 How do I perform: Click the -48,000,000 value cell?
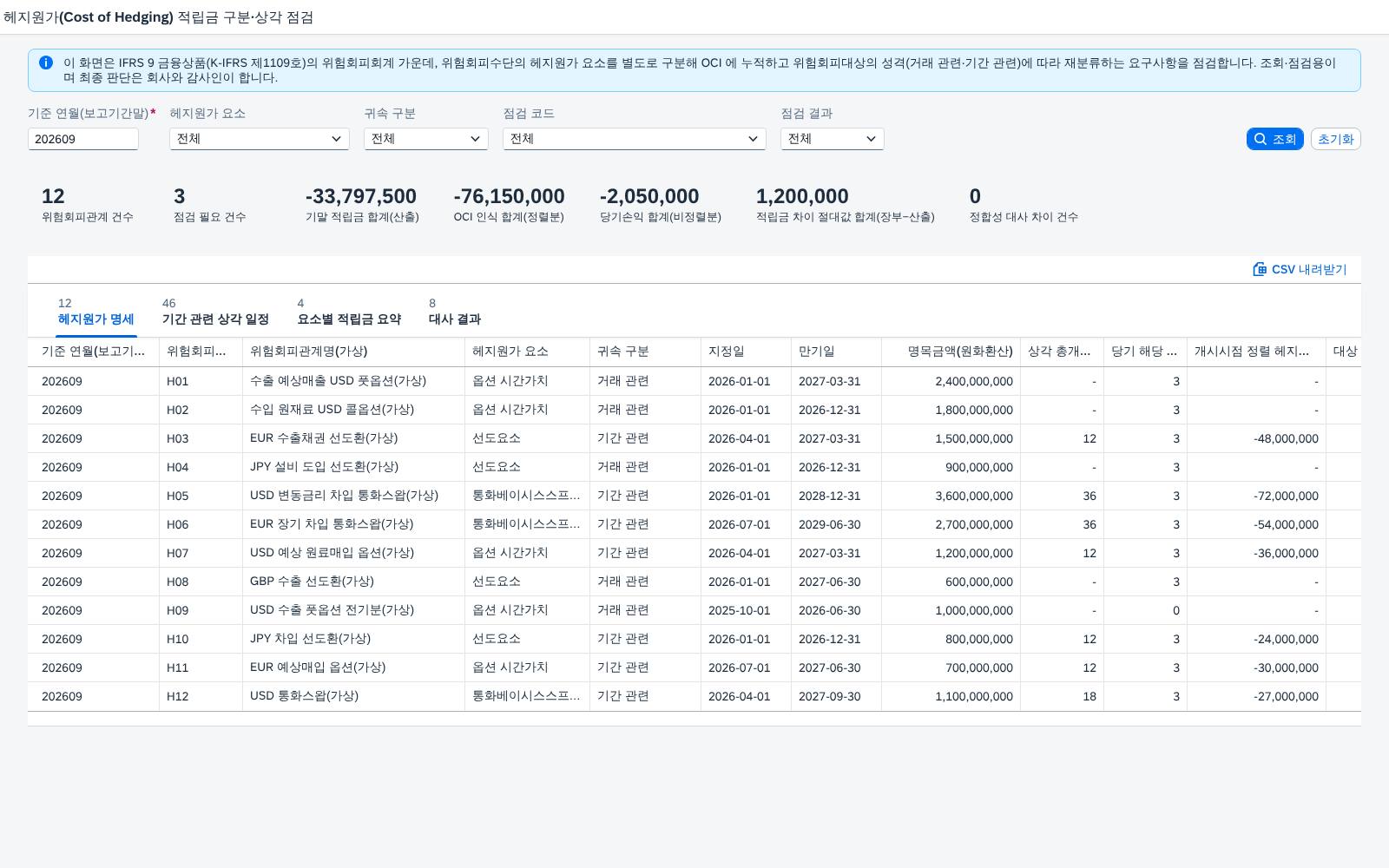pos(1256,438)
